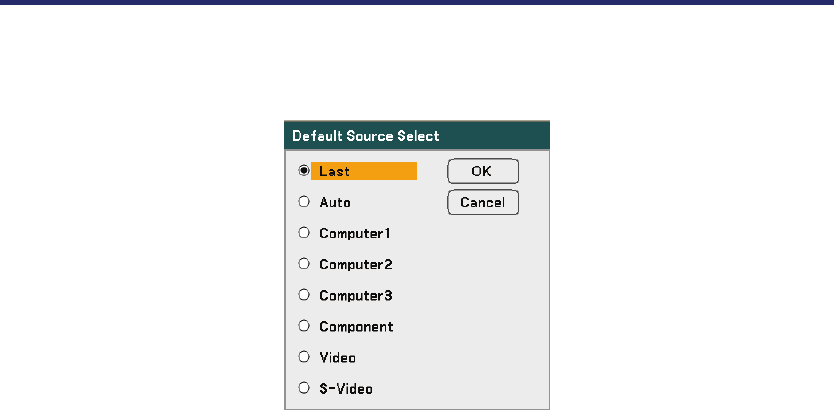Choose the Auto radio button circle
834x410 pixels.
point(304,202)
